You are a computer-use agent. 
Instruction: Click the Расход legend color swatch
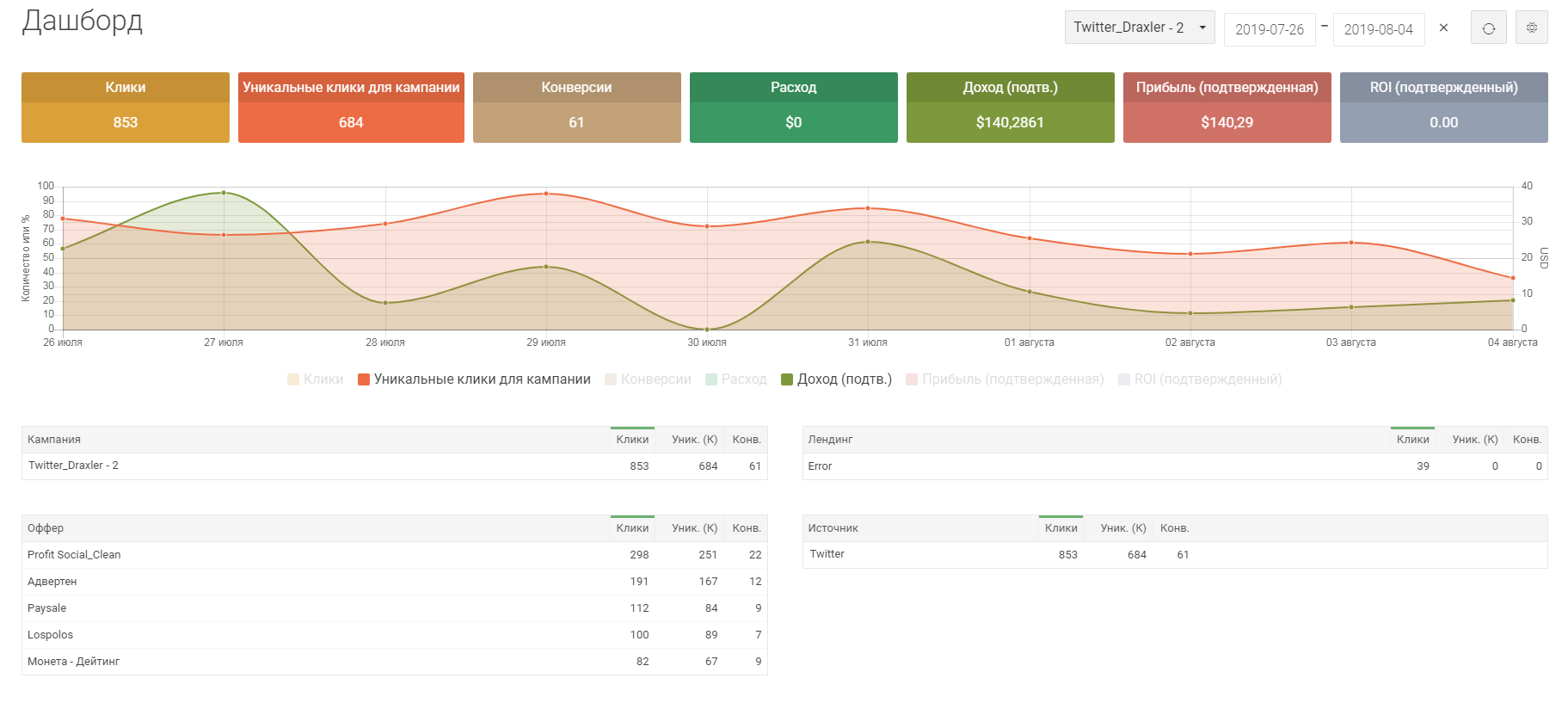coord(711,379)
